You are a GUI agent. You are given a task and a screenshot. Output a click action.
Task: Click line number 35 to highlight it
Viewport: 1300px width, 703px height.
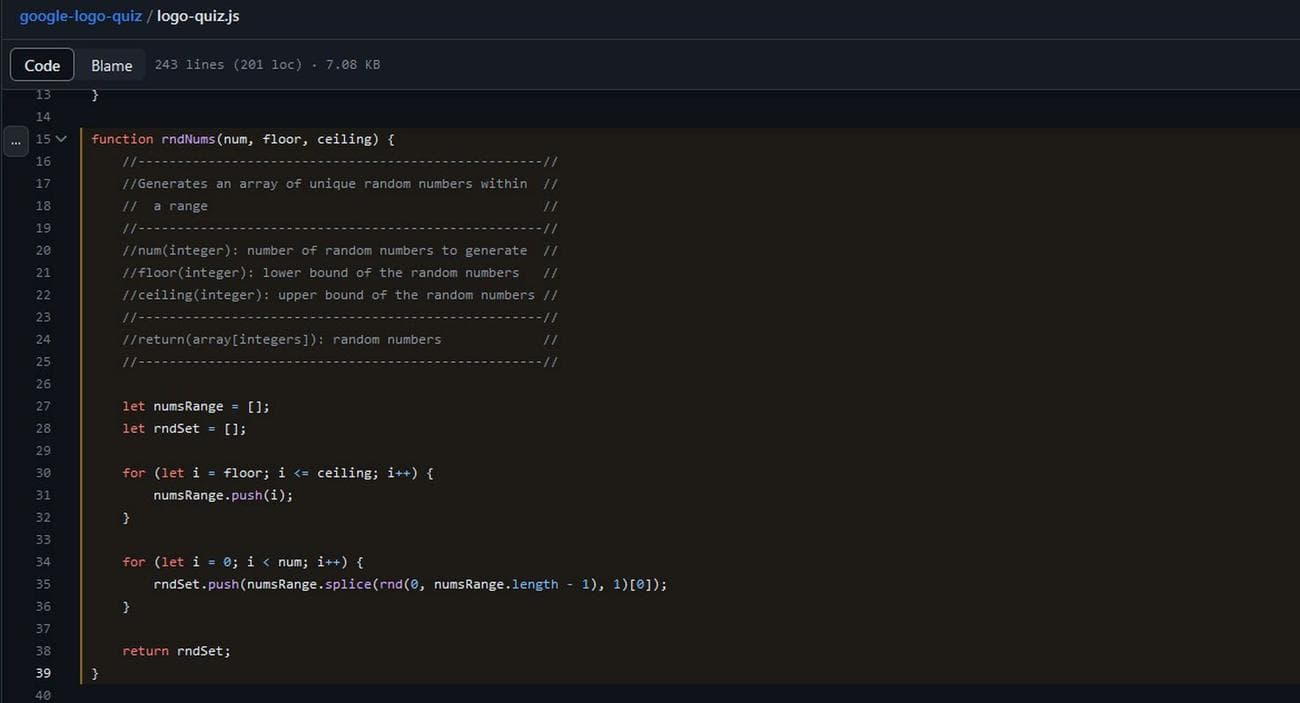[x=44, y=584]
